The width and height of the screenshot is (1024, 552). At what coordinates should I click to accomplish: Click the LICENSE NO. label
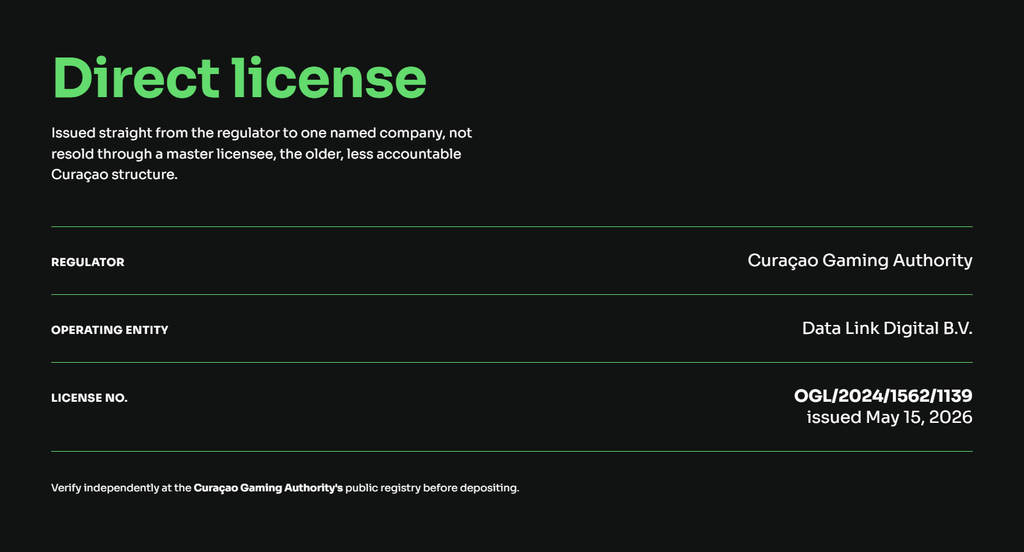point(89,398)
